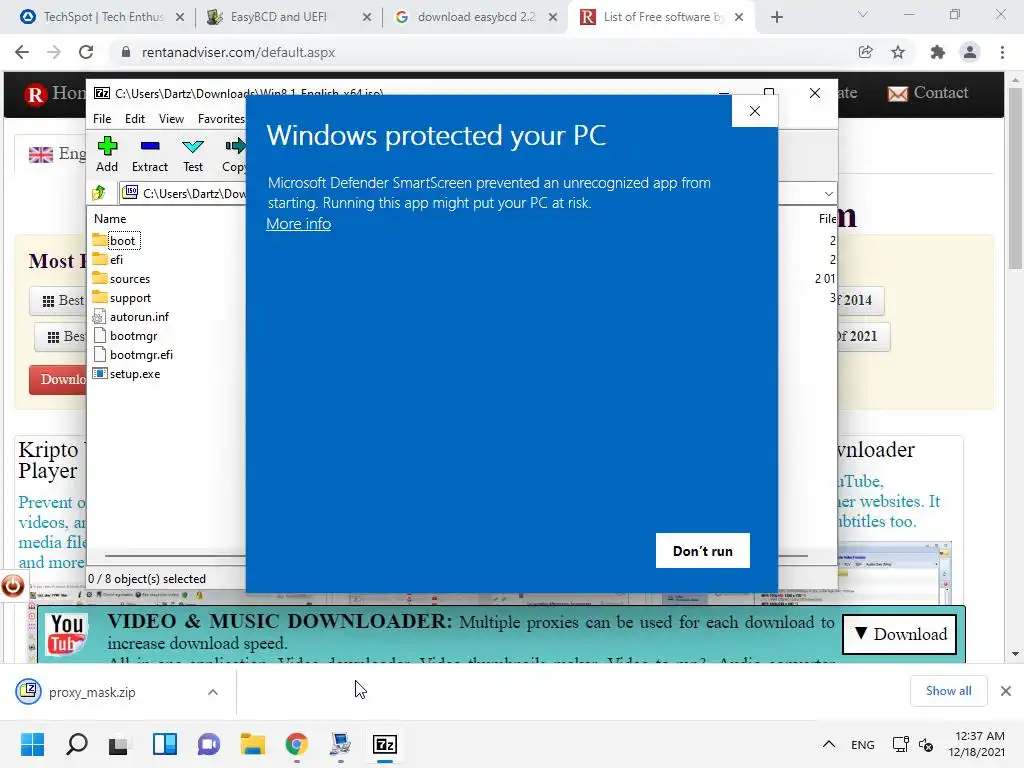Open File Explorer from the taskbar
The height and width of the screenshot is (768, 1024).
point(253,744)
